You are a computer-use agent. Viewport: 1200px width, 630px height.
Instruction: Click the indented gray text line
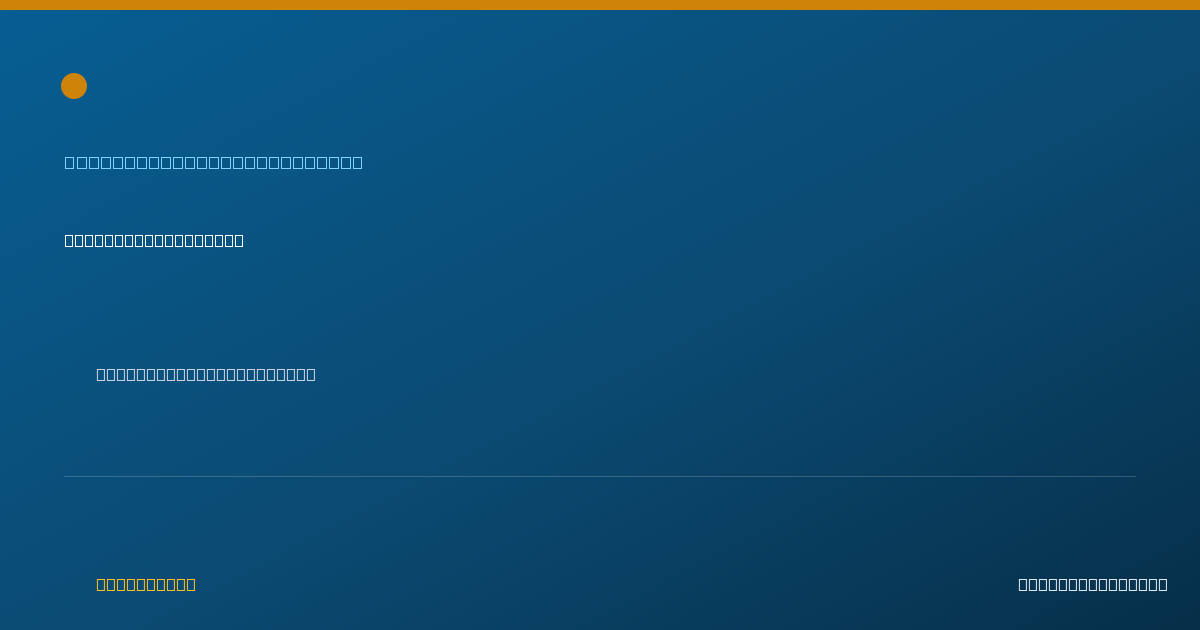(x=206, y=374)
